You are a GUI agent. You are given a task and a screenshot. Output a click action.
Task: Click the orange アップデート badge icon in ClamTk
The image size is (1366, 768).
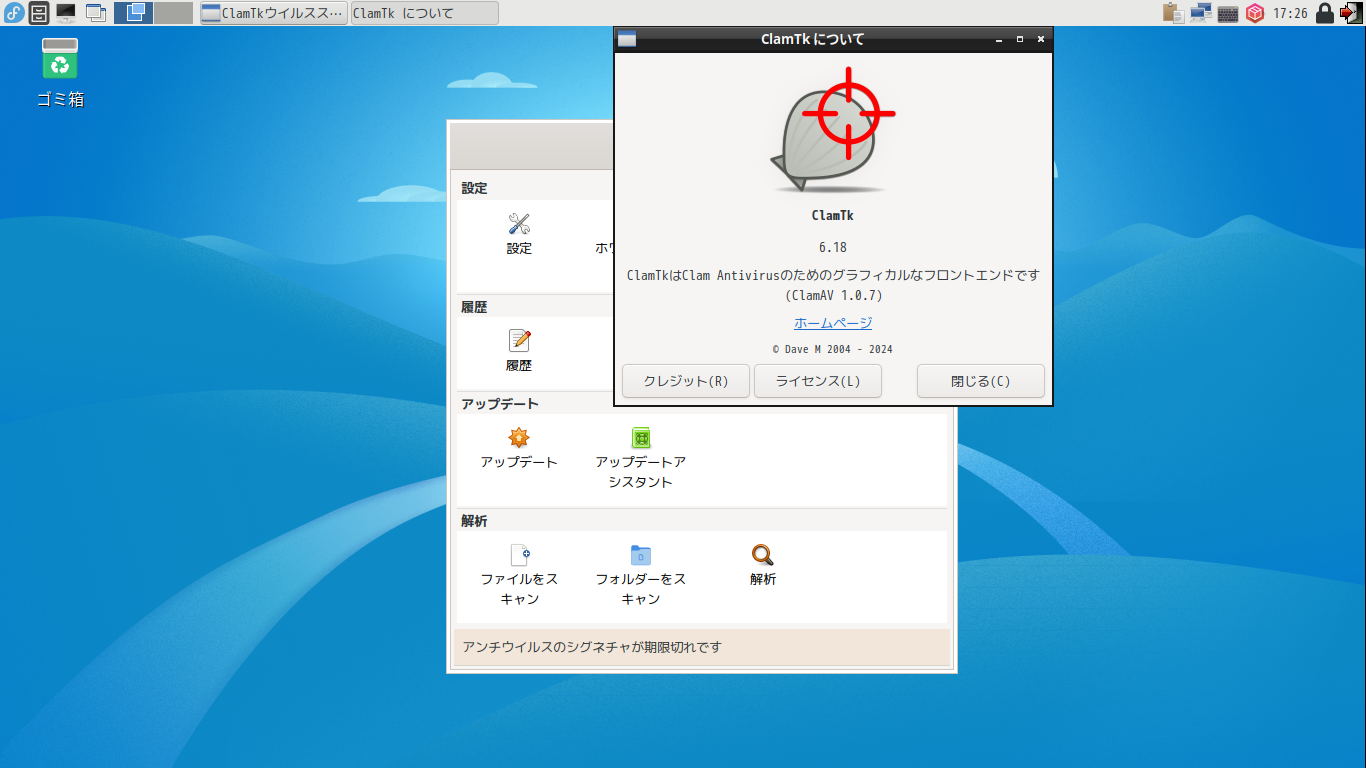[x=519, y=438]
